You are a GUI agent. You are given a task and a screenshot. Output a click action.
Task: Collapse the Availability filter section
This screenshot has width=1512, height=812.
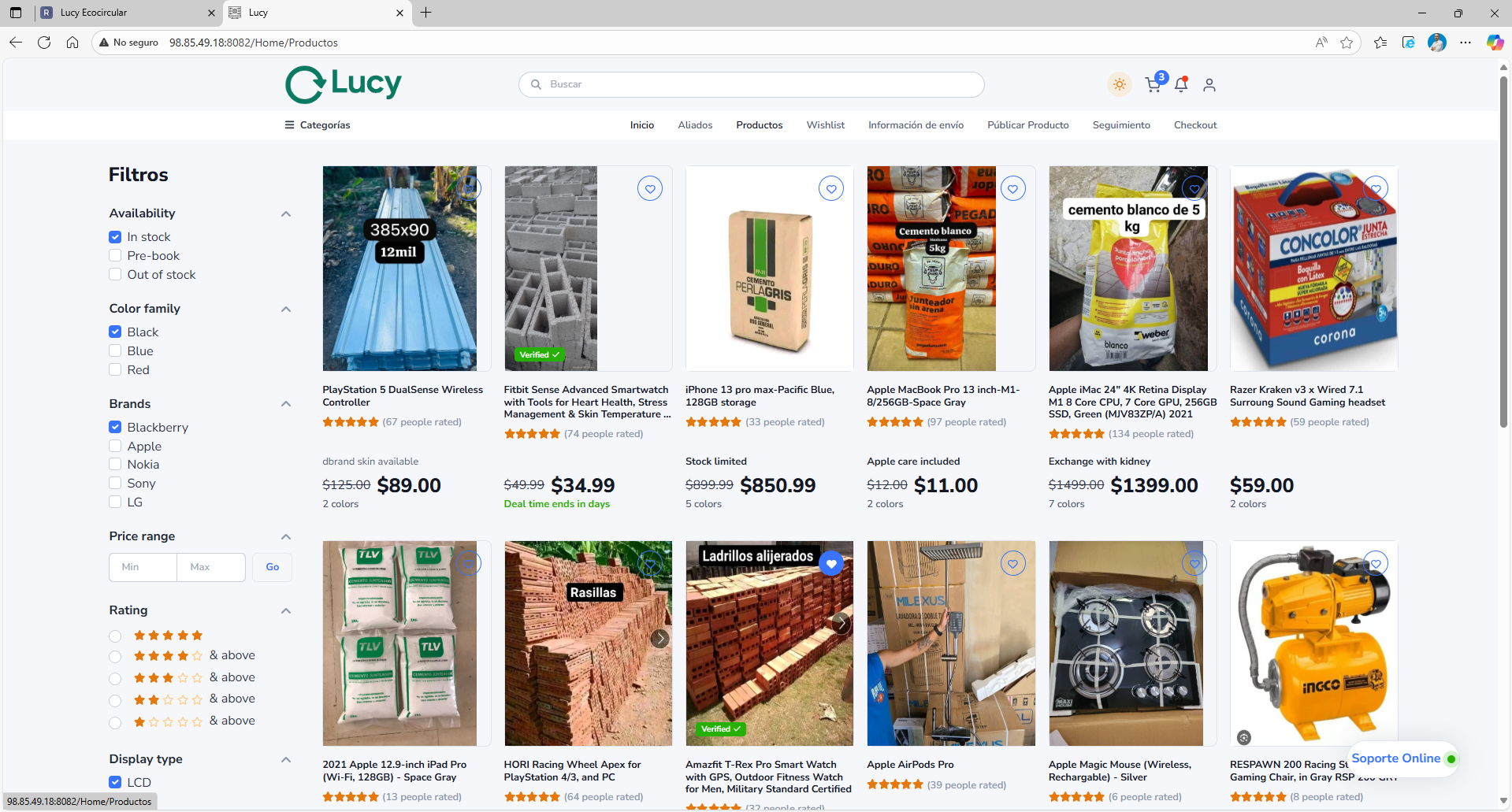click(286, 214)
